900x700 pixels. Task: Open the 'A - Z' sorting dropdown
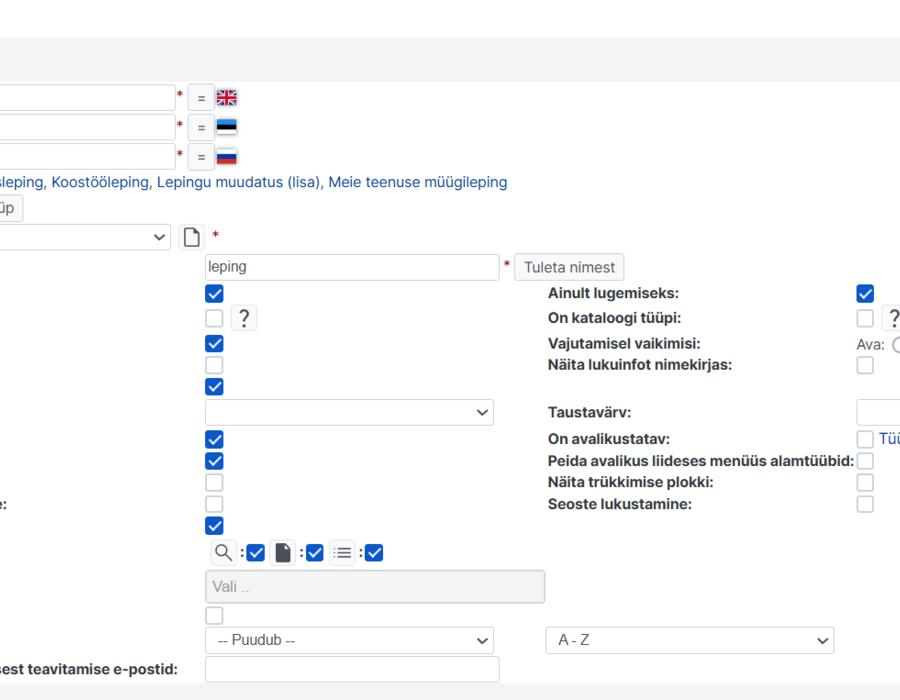689,640
